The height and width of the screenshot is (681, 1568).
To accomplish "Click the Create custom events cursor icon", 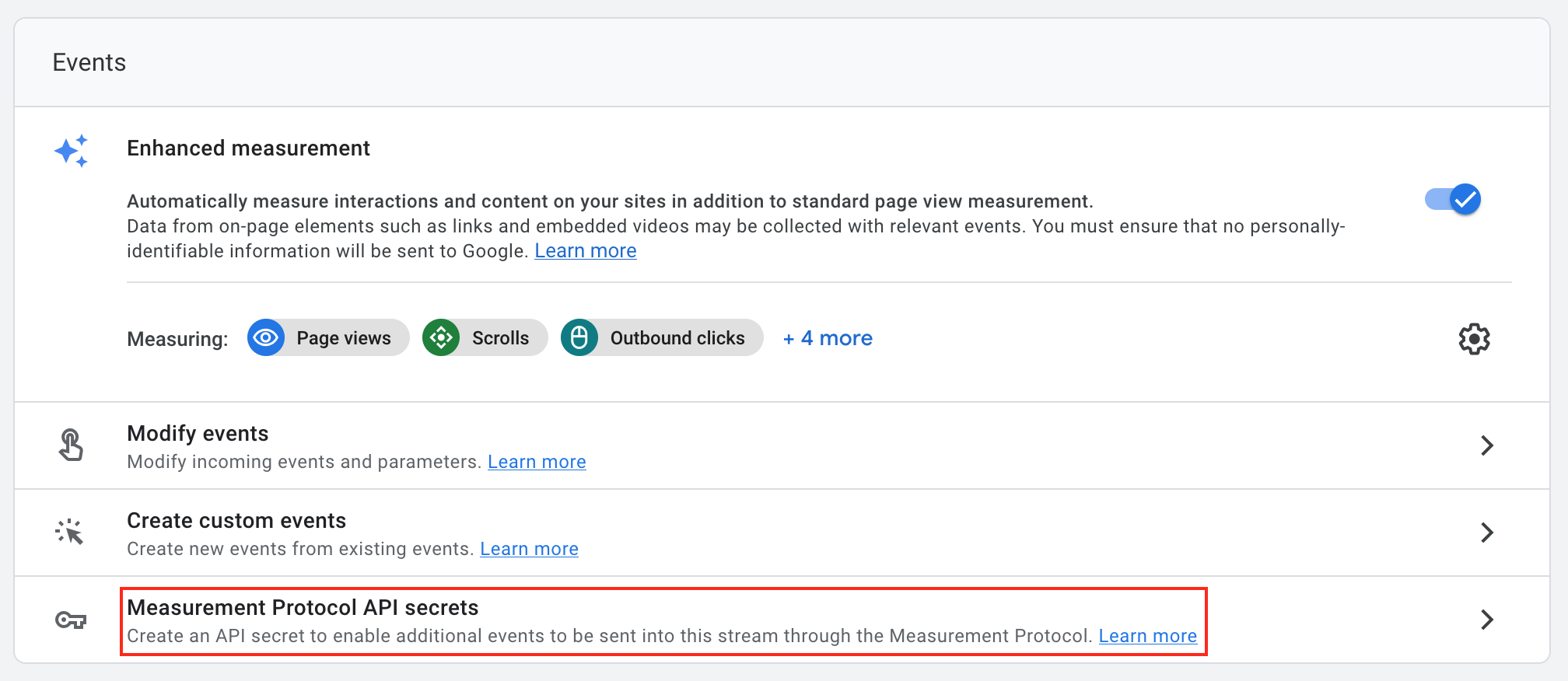I will tap(70, 533).
